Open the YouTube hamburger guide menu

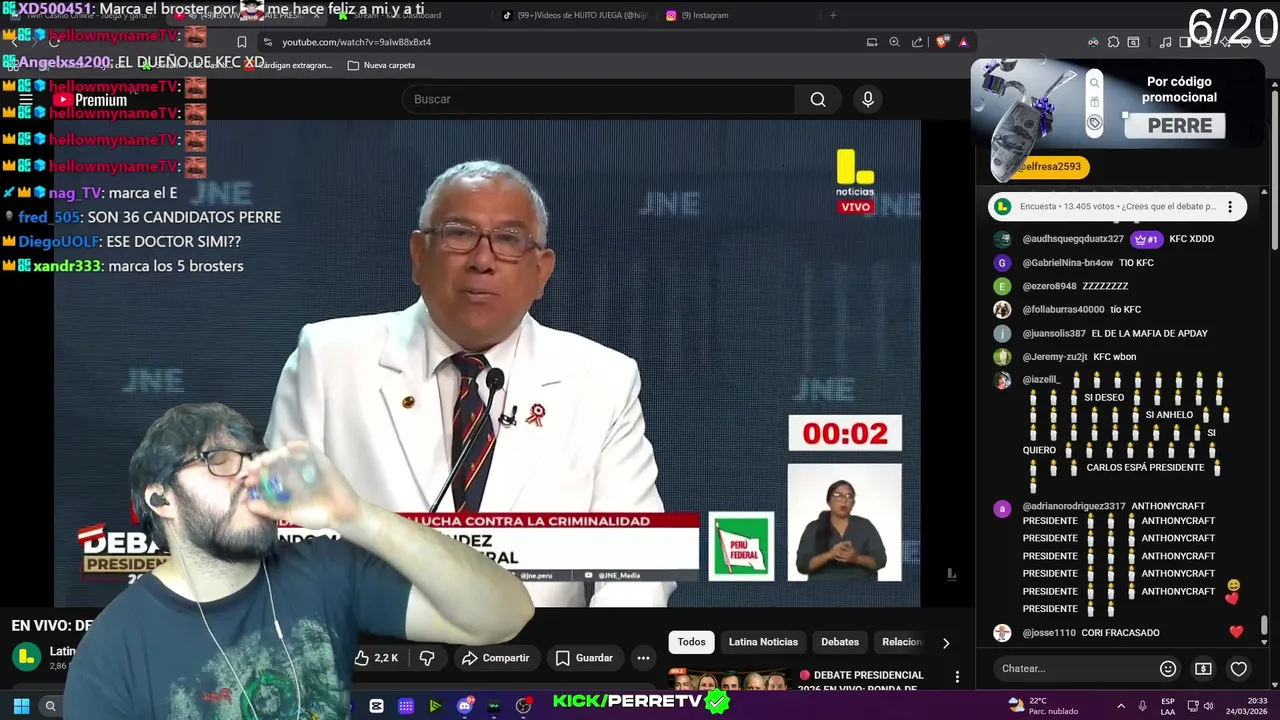tap(26, 100)
